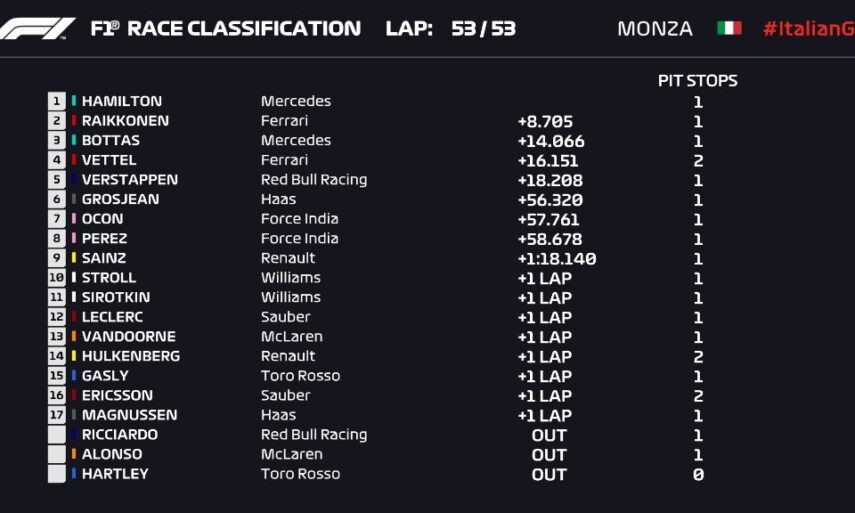The height and width of the screenshot is (513, 855).
Task: Click the F1 logo in the header
Action: 37,28
